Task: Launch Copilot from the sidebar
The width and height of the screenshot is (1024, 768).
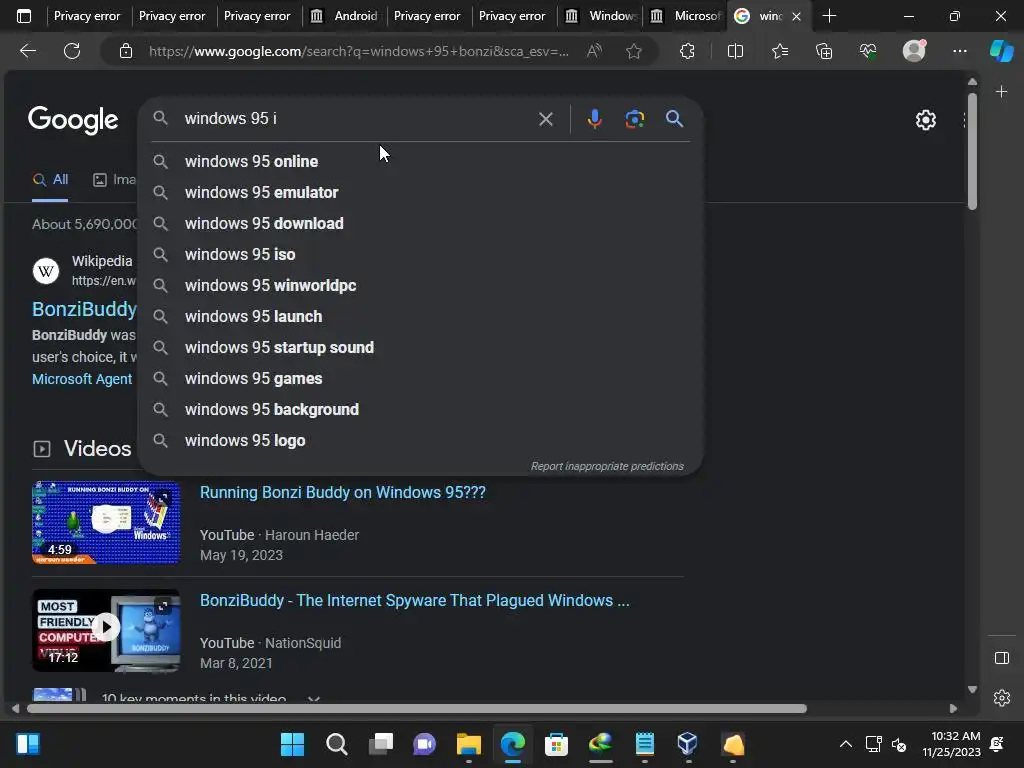Action: [1001, 50]
